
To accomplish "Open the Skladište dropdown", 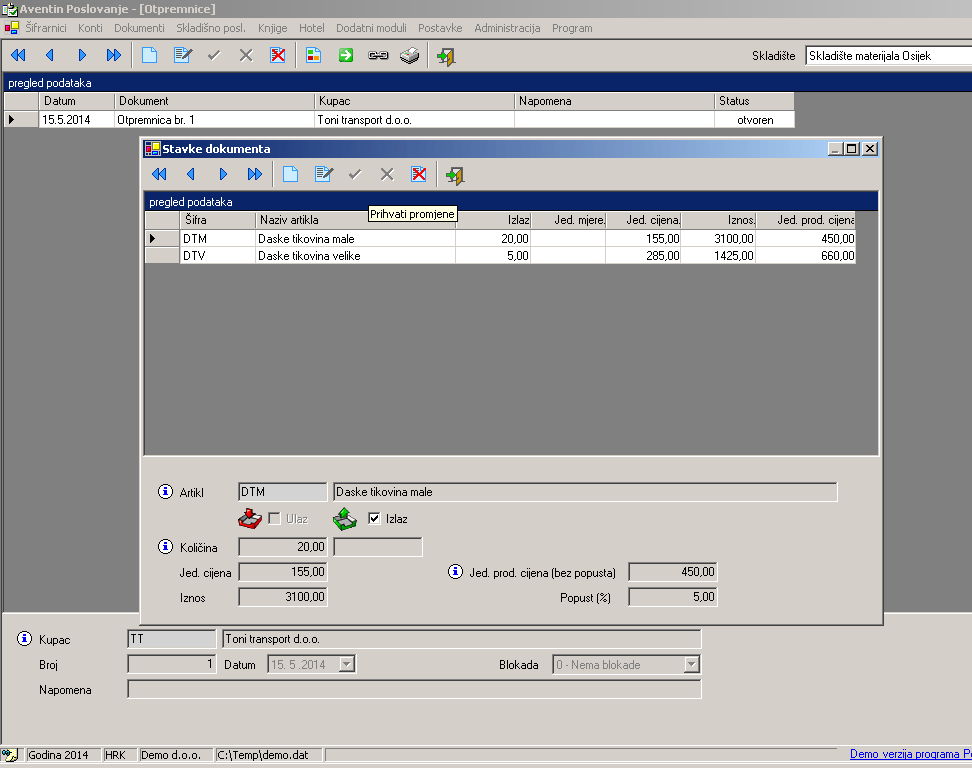I will [887, 56].
